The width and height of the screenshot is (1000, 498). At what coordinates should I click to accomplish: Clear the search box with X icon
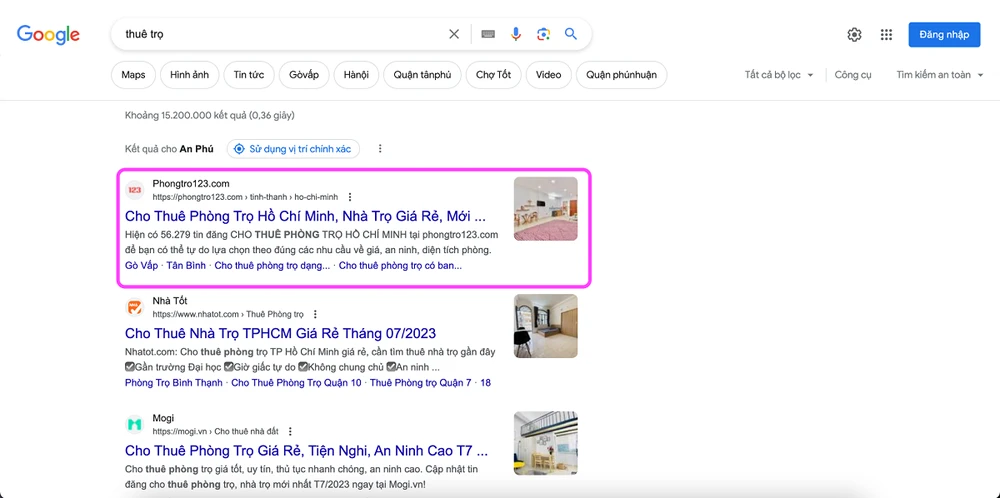[x=454, y=34]
